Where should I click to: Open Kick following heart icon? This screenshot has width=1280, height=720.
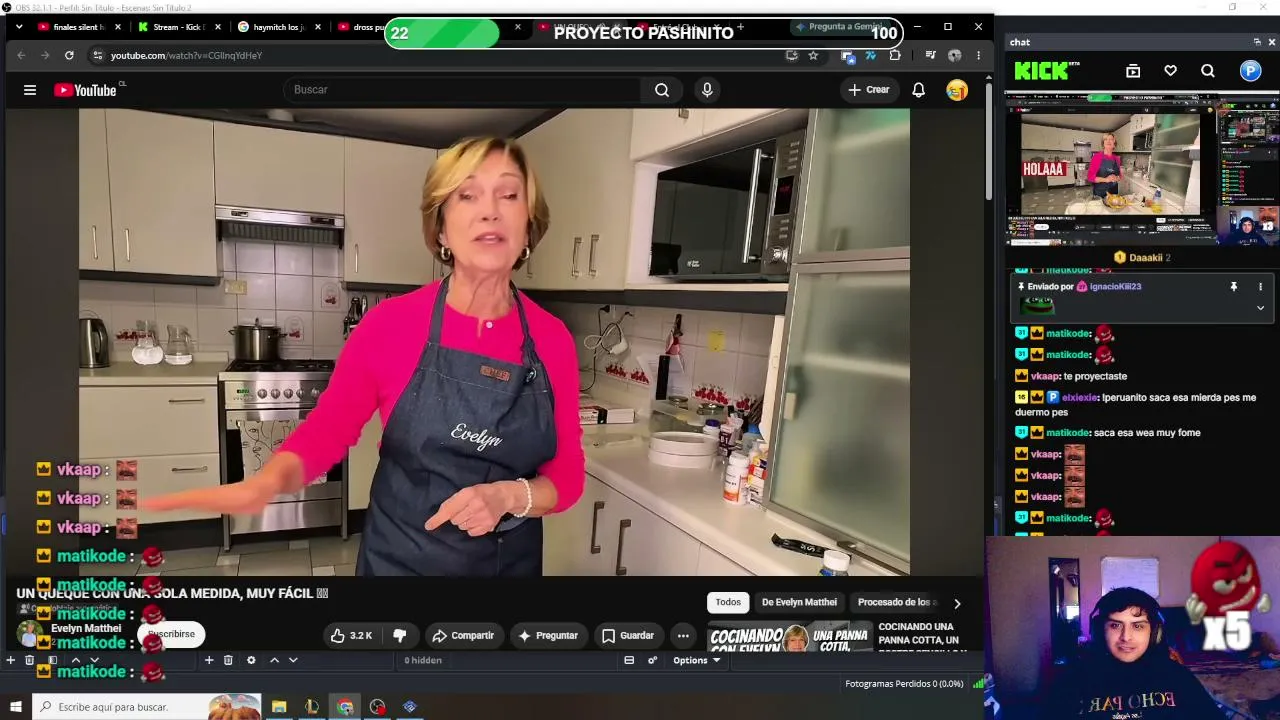tap(1170, 71)
